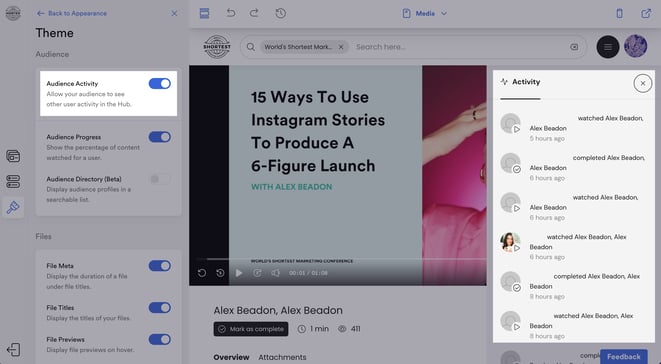Switch to mobile preview icon
The width and height of the screenshot is (661, 364).
coord(619,13)
